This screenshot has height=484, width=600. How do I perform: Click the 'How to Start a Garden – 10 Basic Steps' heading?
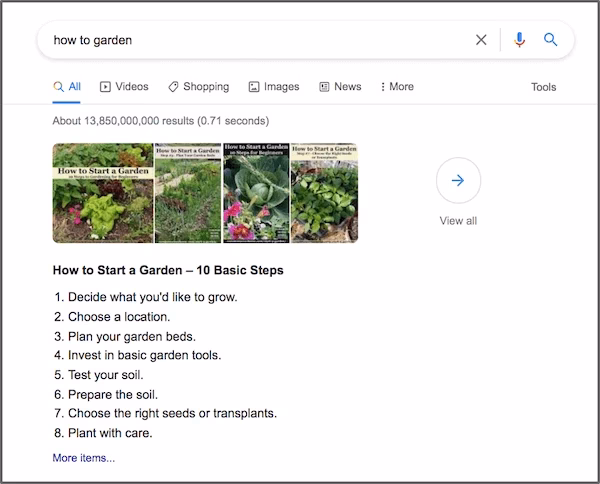coord(168,271)
